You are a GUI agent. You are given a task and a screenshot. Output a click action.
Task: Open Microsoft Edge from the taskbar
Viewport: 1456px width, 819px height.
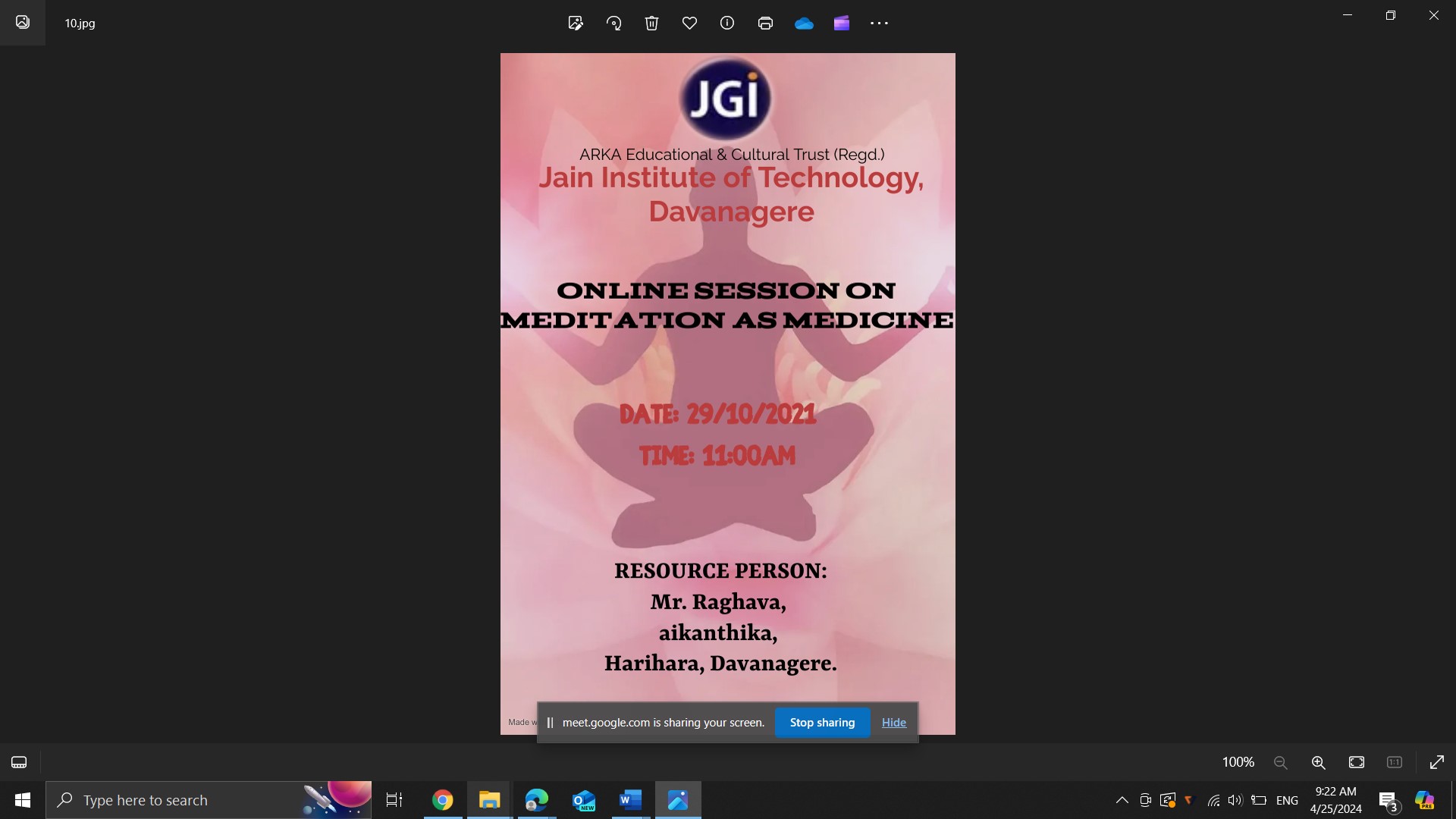537,800
